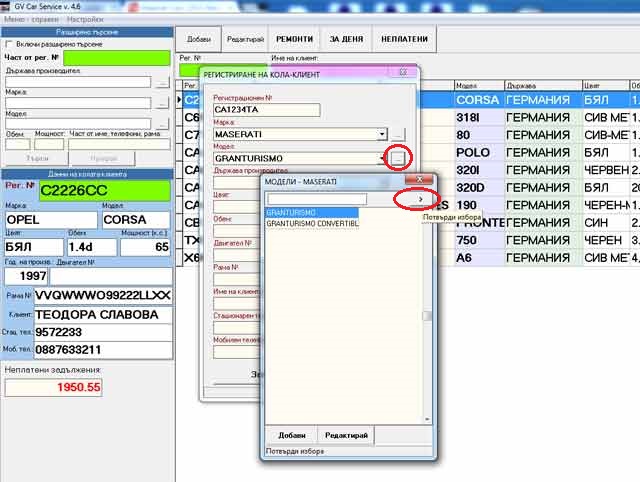
Task: Select GRANTURISMO CONVERTIBLE in the models list
Action: point(312,224)
